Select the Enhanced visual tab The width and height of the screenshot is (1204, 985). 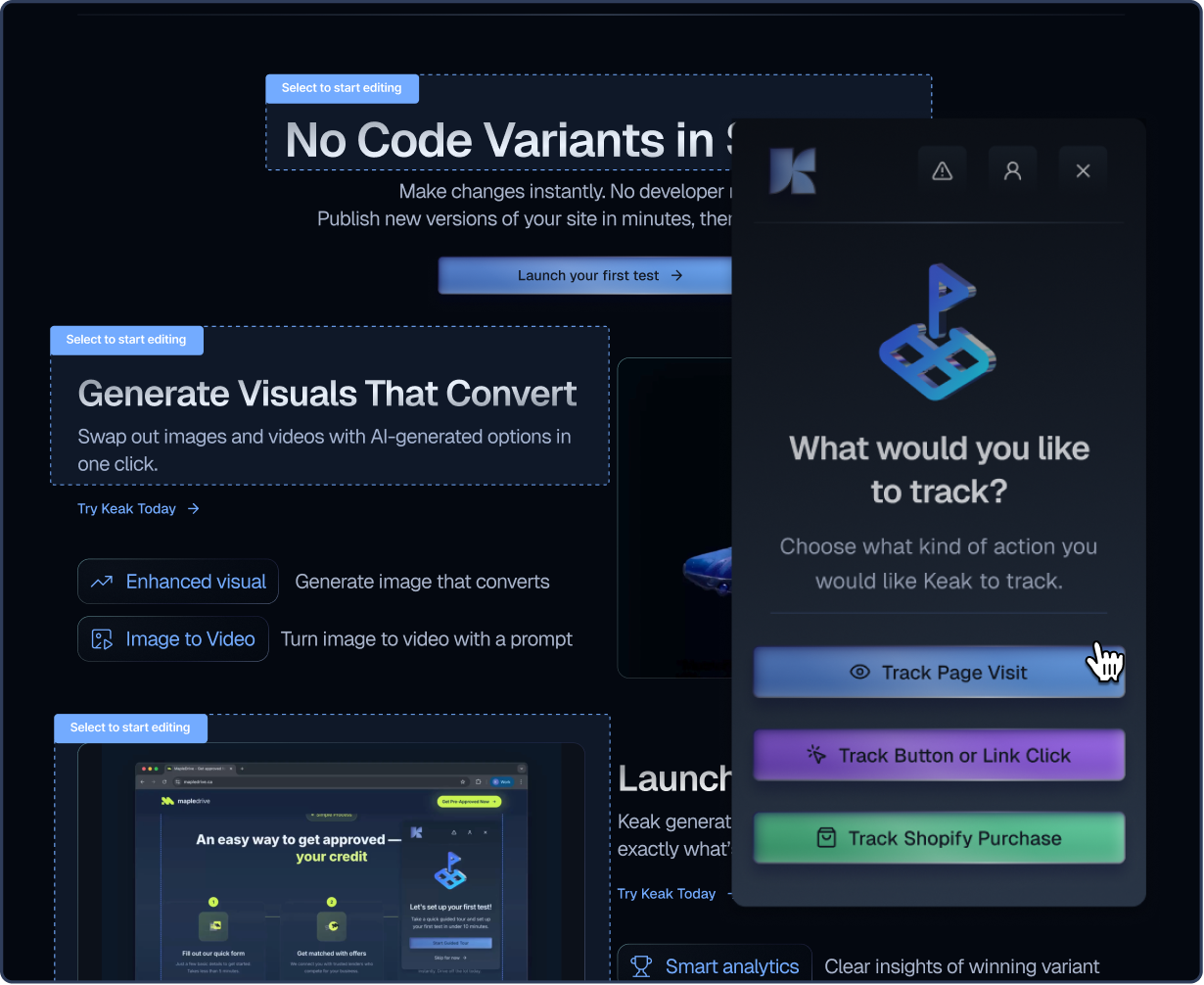pos(178,582)
